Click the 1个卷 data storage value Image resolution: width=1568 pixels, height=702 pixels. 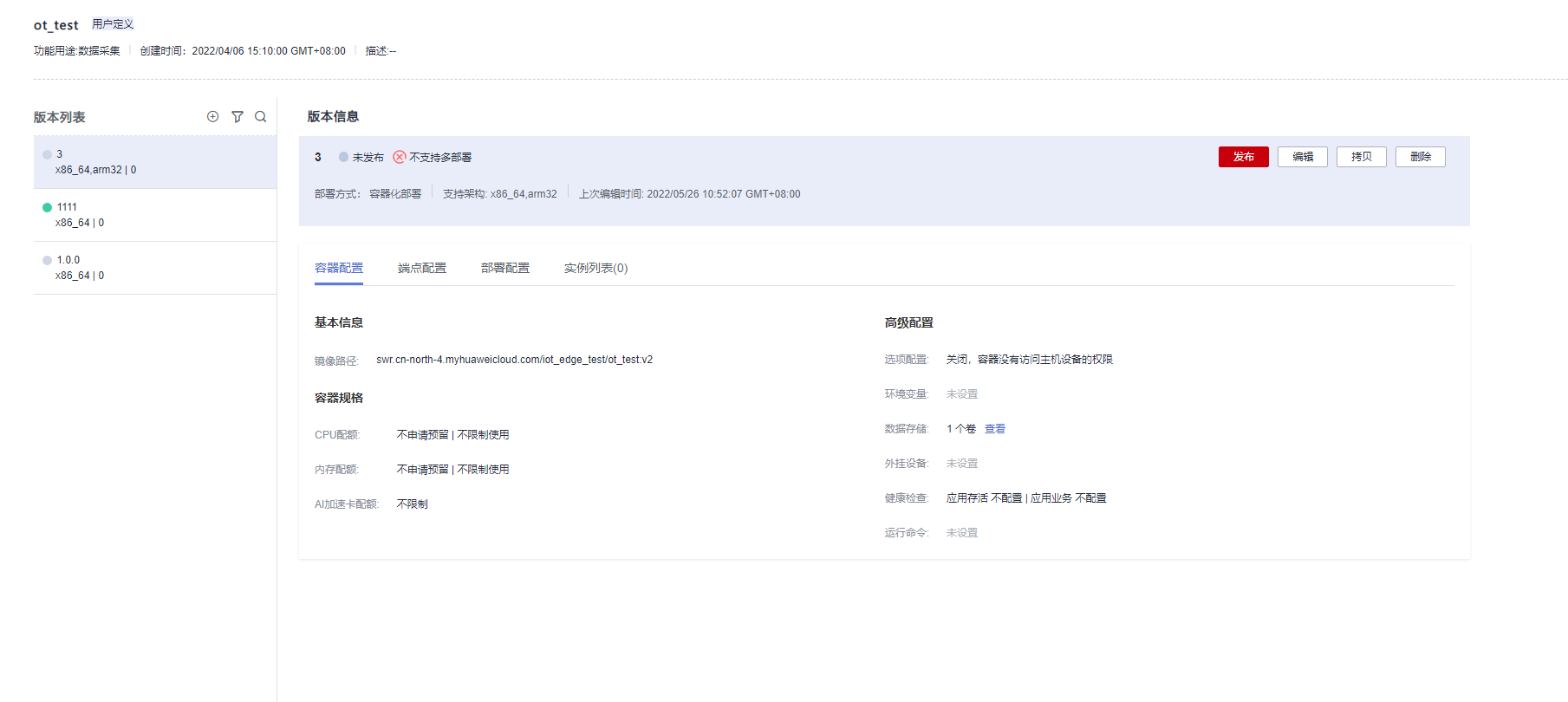coord(961,429)
